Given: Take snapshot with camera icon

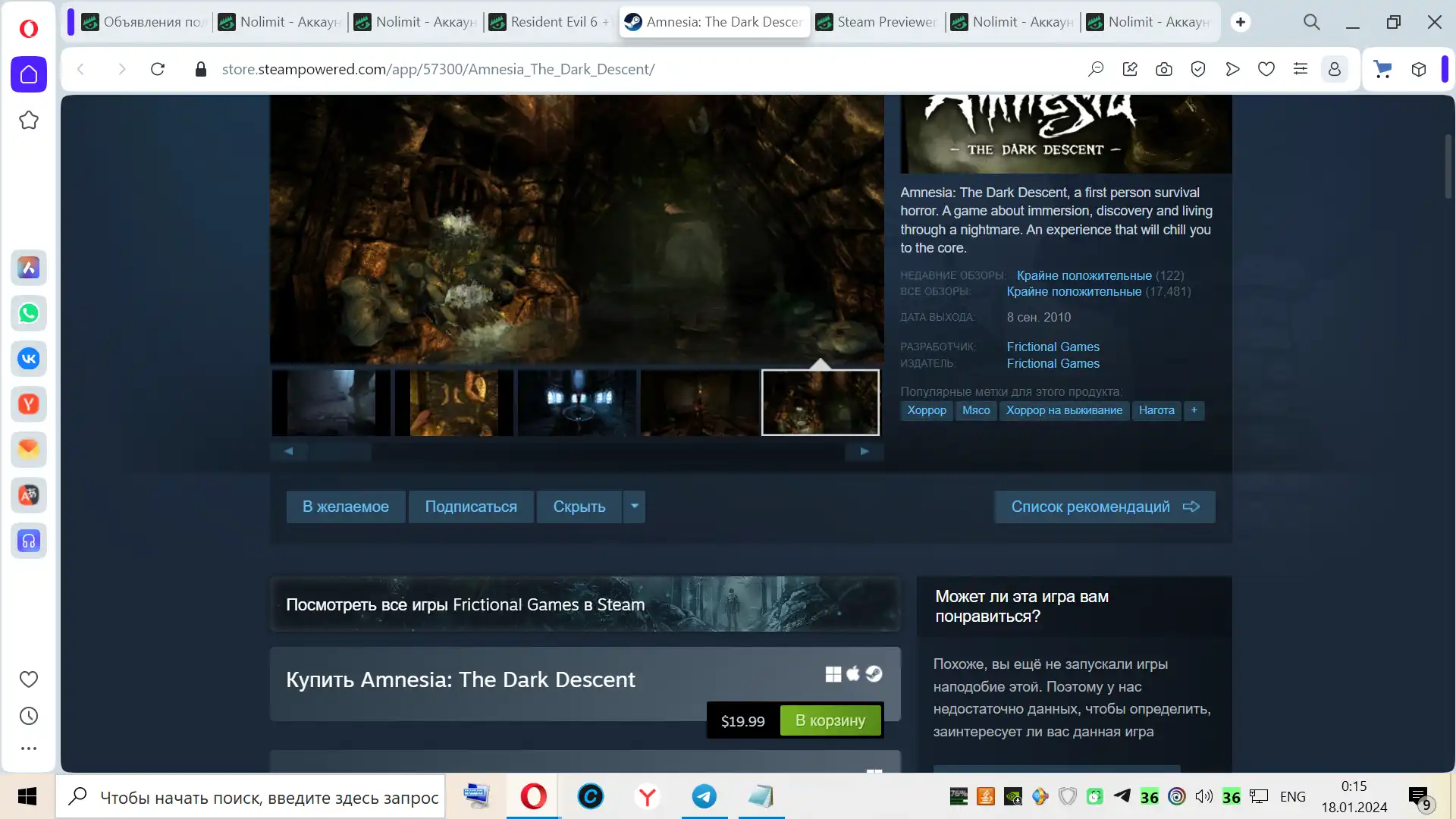Looking at the screenshot, I should pyautogui.click(x=1164, y=69).
